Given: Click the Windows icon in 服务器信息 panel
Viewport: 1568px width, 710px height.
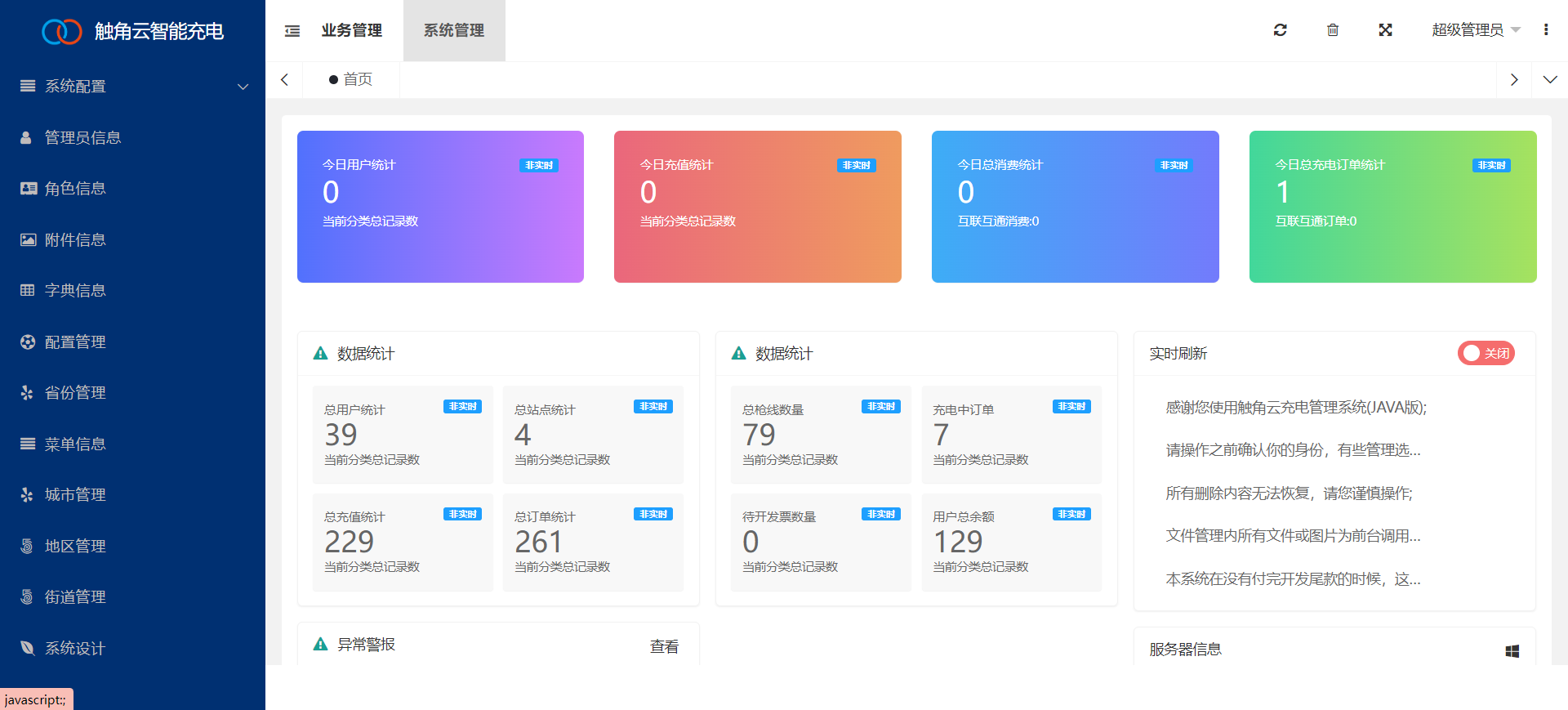Looking at the screenshot, I should pyautogui.click(x=1512, y=650).
